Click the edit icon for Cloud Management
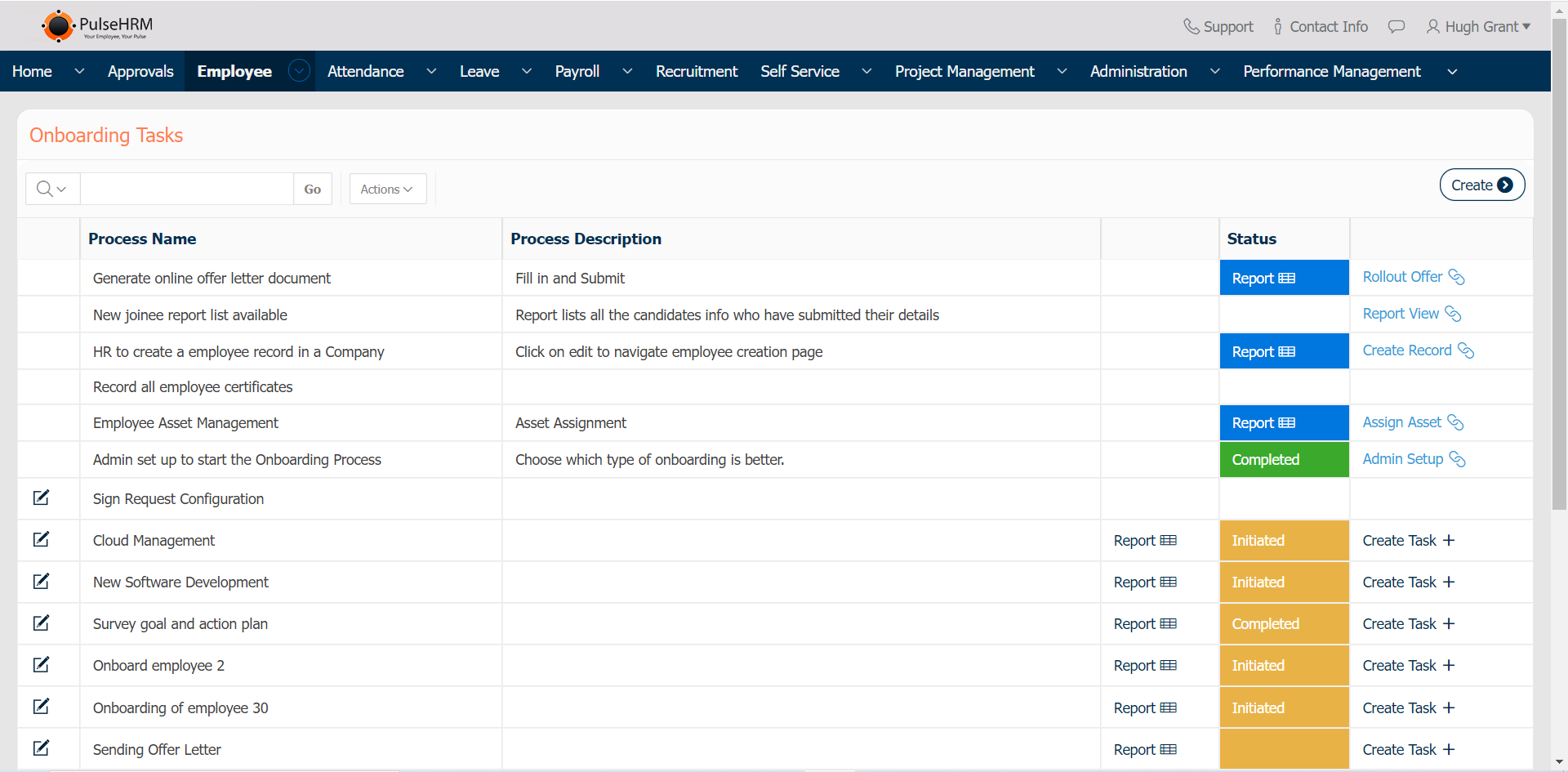Image resolution: width=1568 pixels, height=772 pixels. (x=41, y=540)
